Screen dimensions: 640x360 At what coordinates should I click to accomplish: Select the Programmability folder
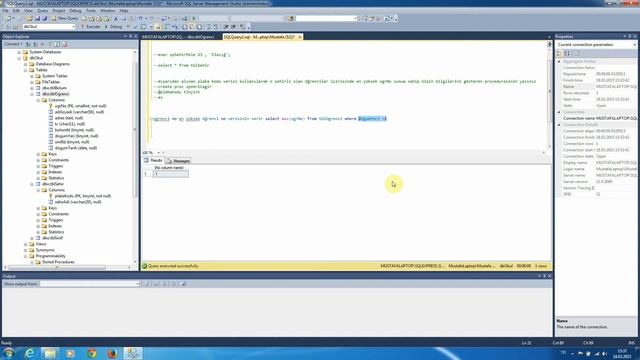pos(51,256)
